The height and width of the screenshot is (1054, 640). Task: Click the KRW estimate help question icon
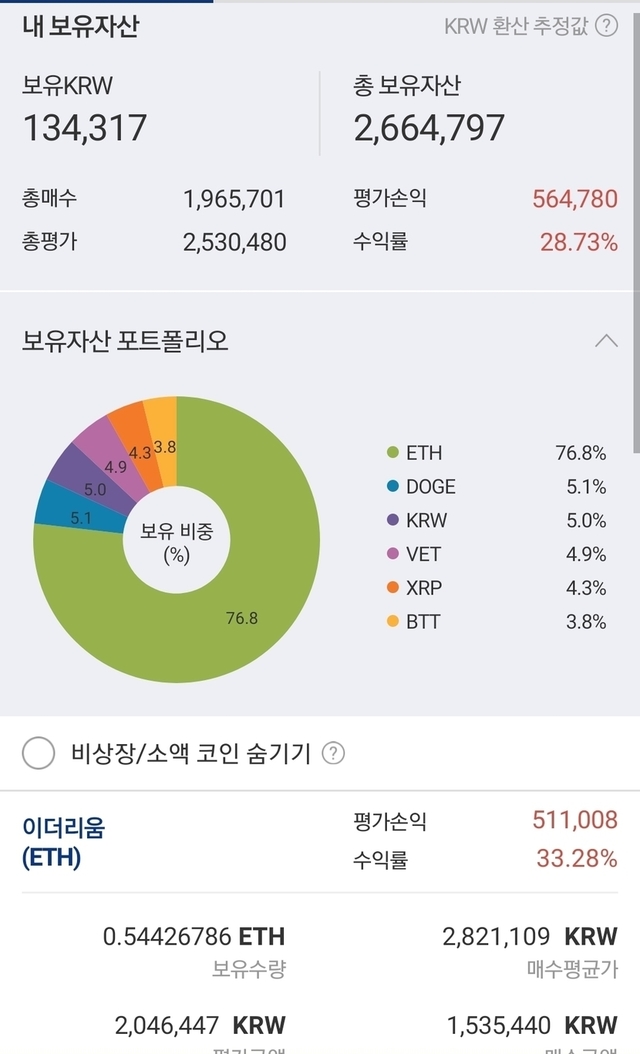pos(606,26)
